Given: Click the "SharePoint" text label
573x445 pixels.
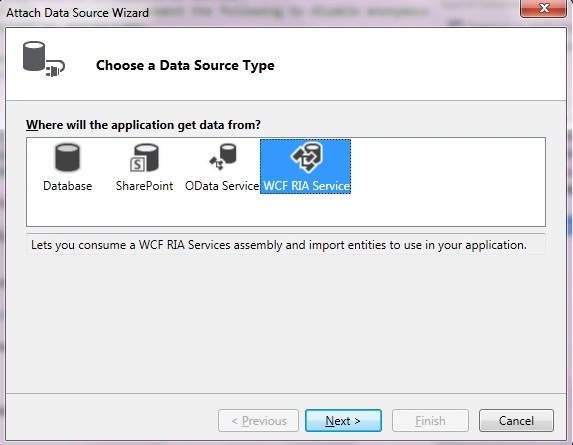Looking at the screenshot, I should point(144,186).
